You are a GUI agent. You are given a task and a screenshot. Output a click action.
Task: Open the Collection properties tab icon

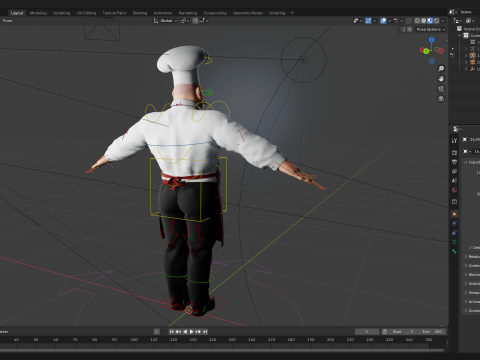454,202
